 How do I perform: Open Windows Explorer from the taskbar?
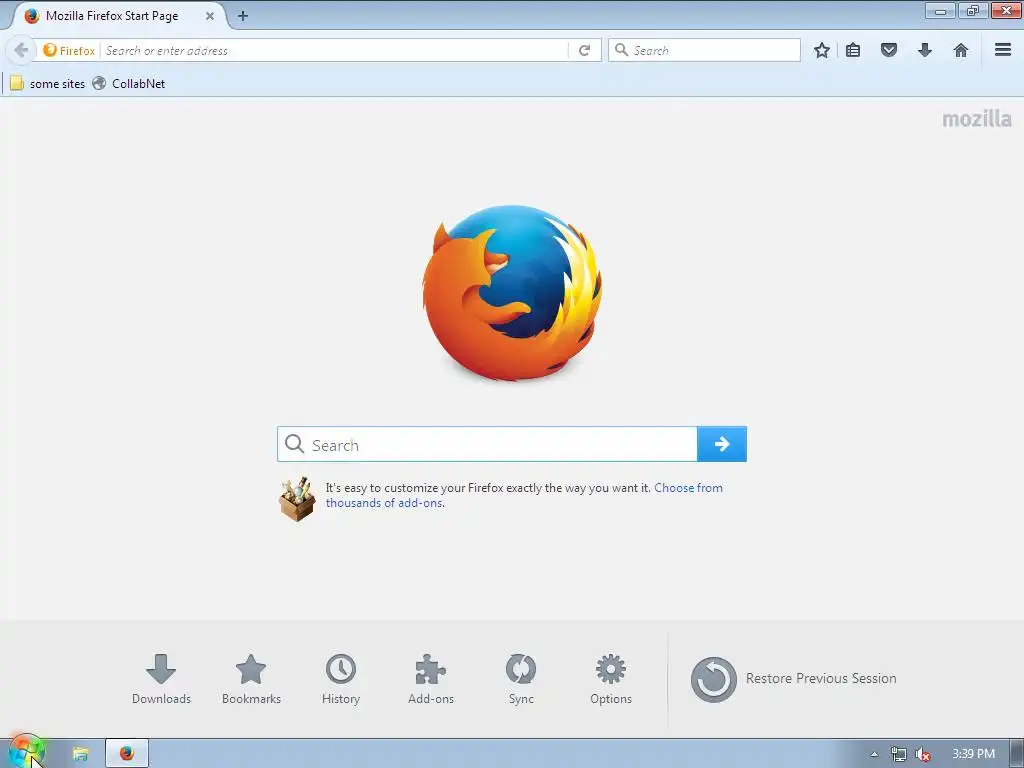coord(80,754)
